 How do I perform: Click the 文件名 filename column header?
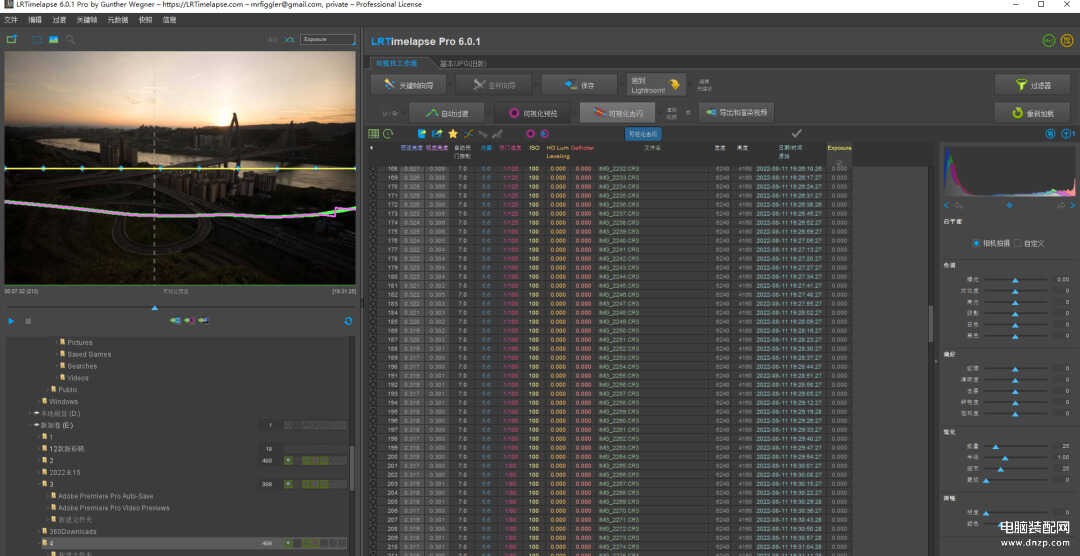[x=652, y=147]
